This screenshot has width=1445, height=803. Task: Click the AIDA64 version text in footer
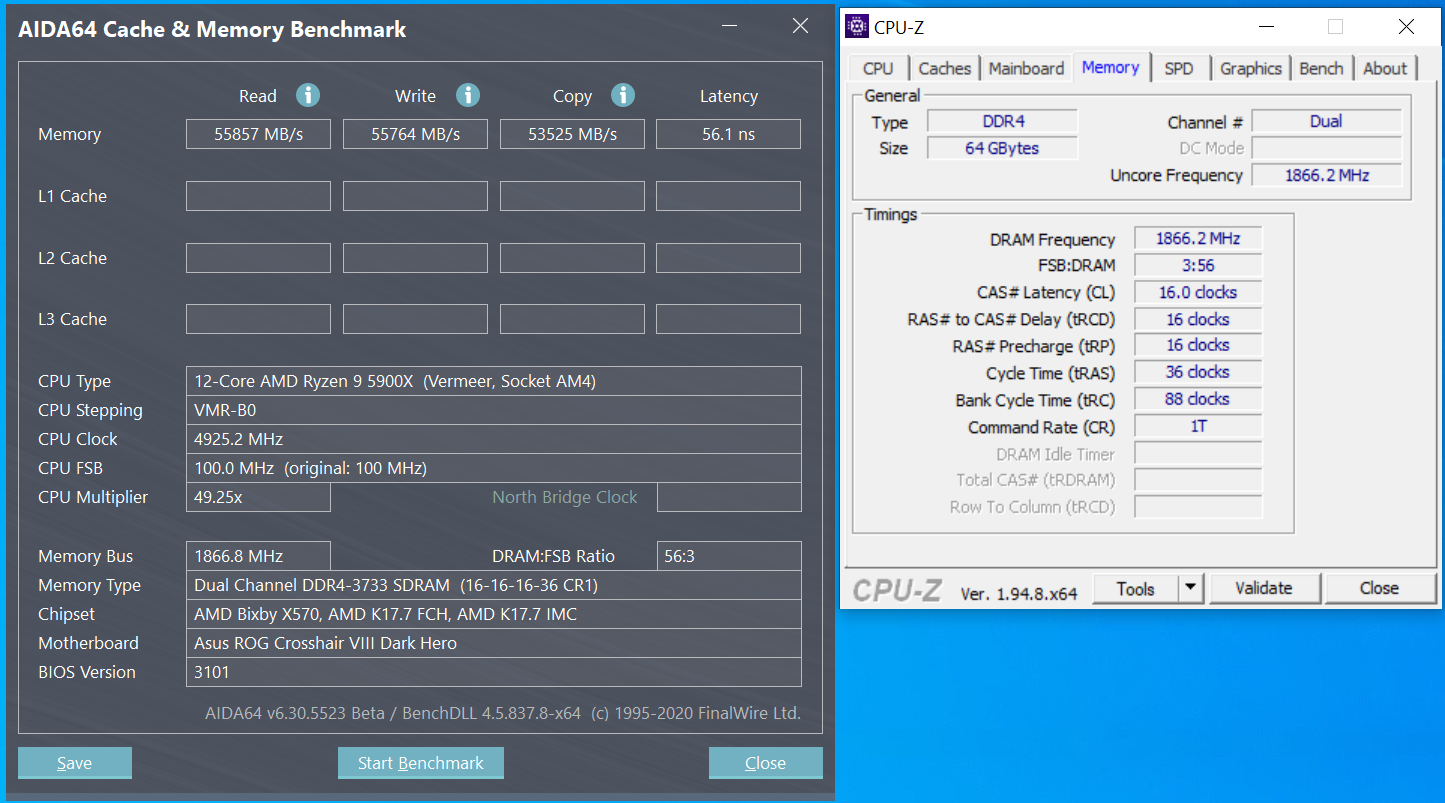(503, 713)
